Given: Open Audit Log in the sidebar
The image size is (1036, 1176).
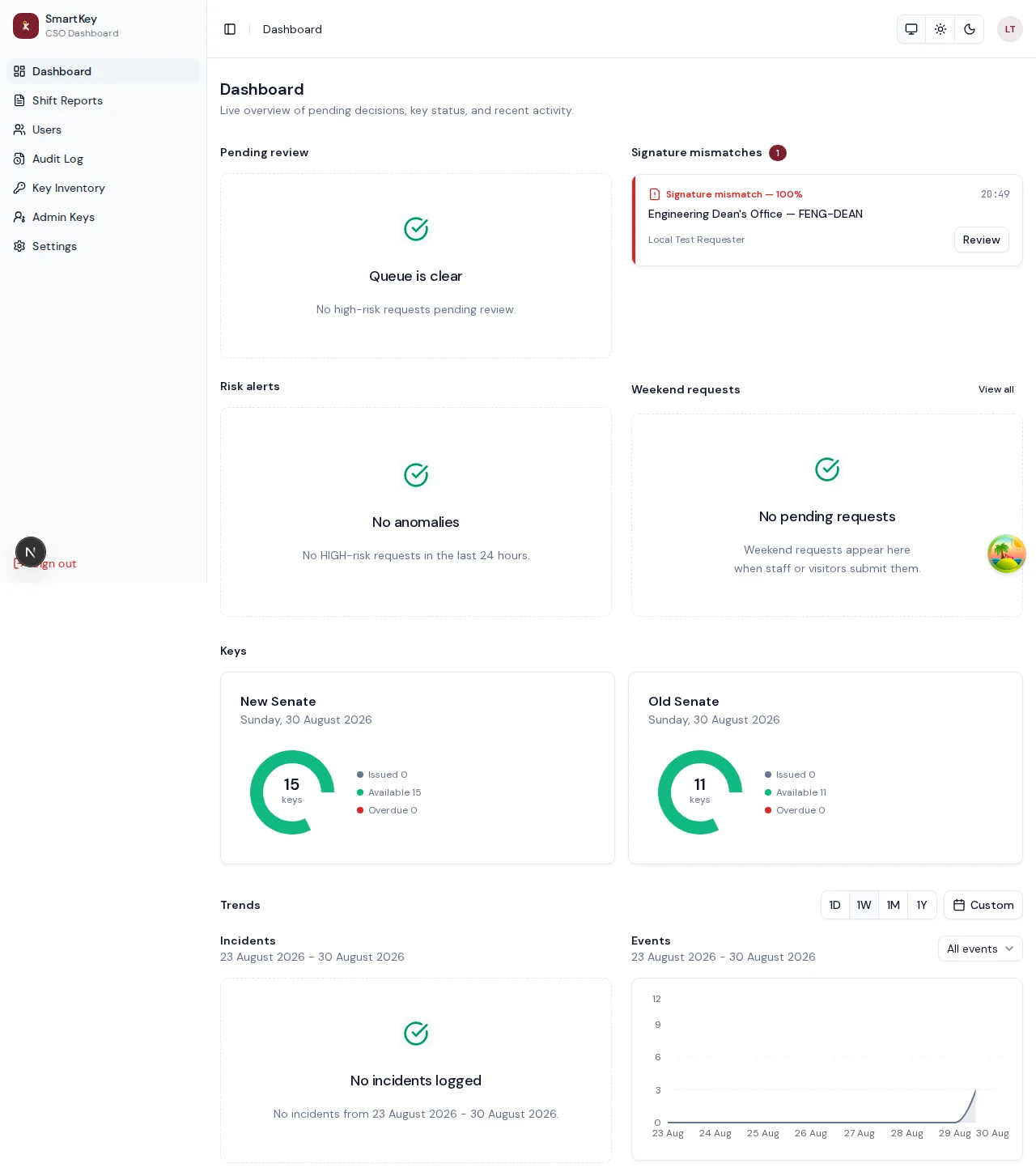Looking at the screenshot, I should tap(104, 159).
